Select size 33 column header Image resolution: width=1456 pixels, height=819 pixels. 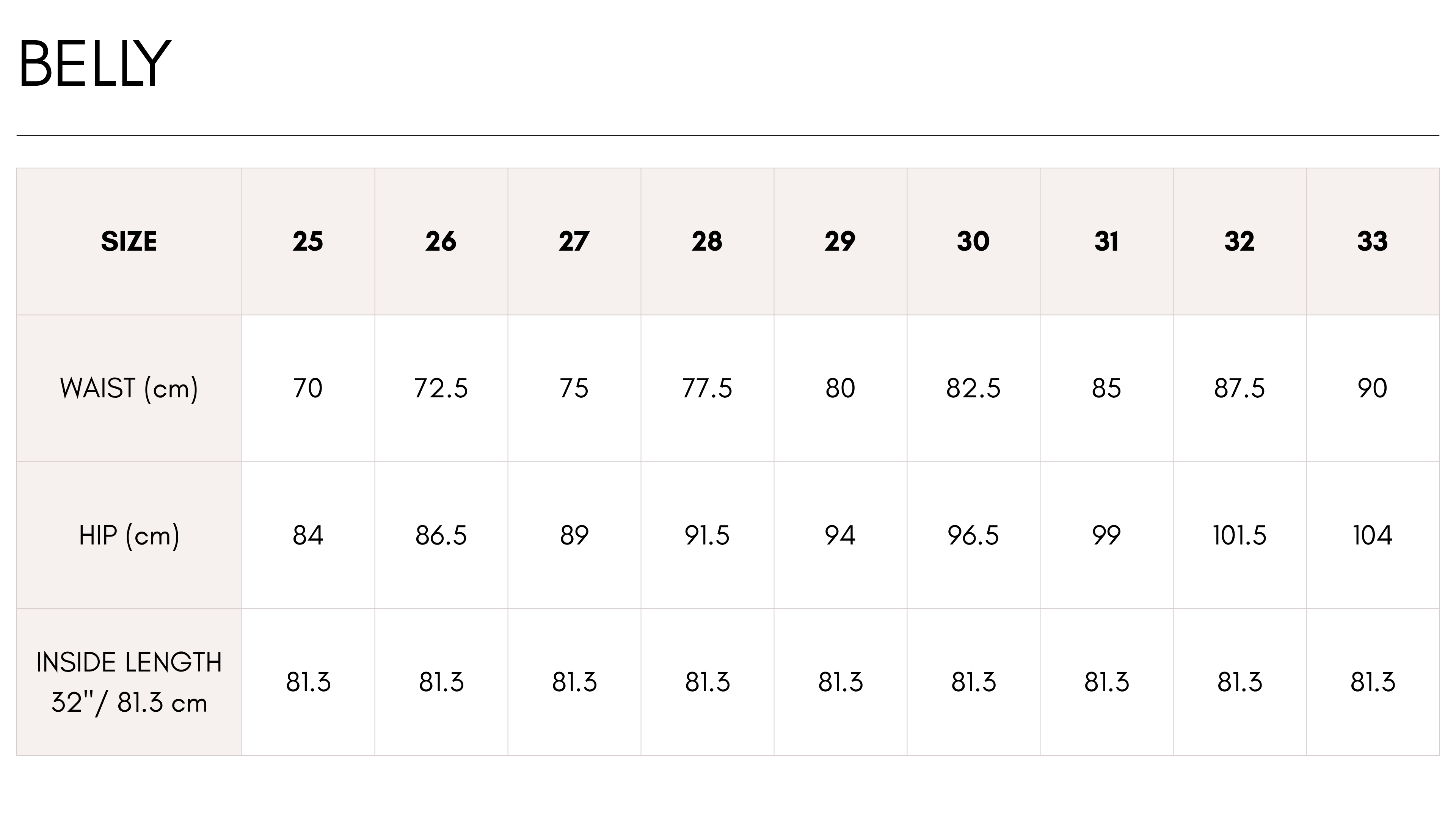[1372, 242]
